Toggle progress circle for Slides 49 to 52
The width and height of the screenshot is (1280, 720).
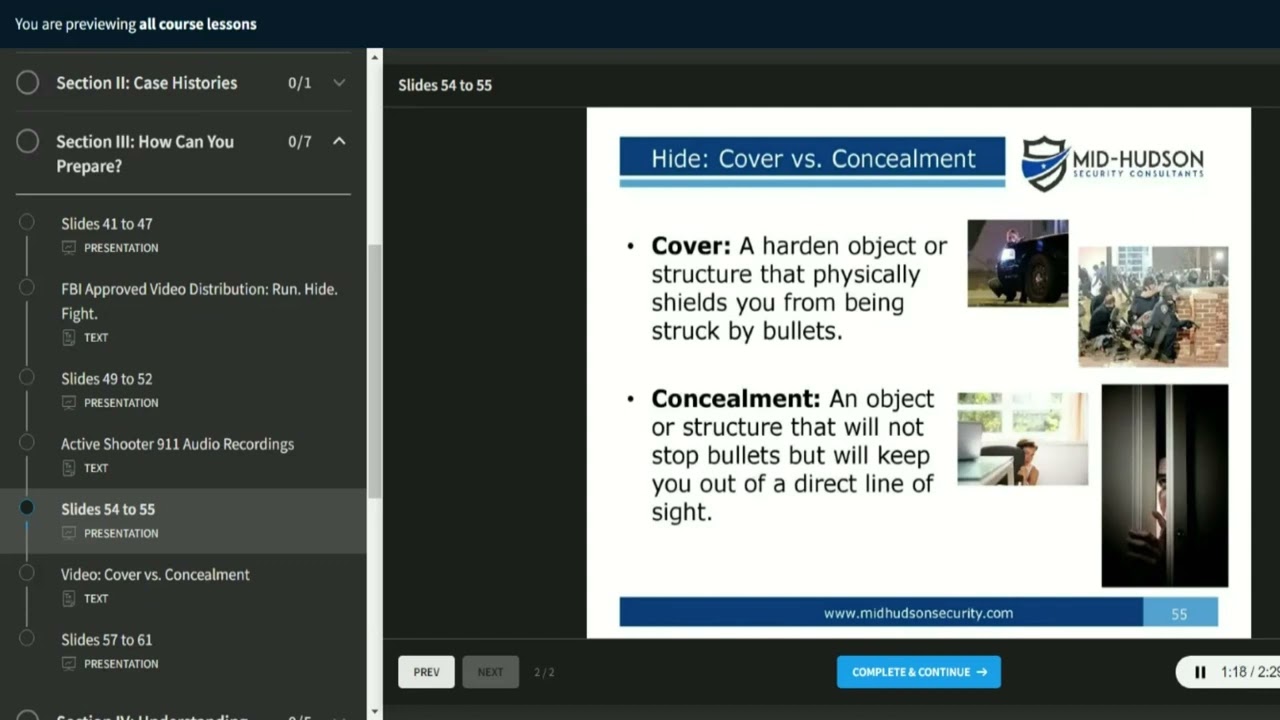(27, 377)
